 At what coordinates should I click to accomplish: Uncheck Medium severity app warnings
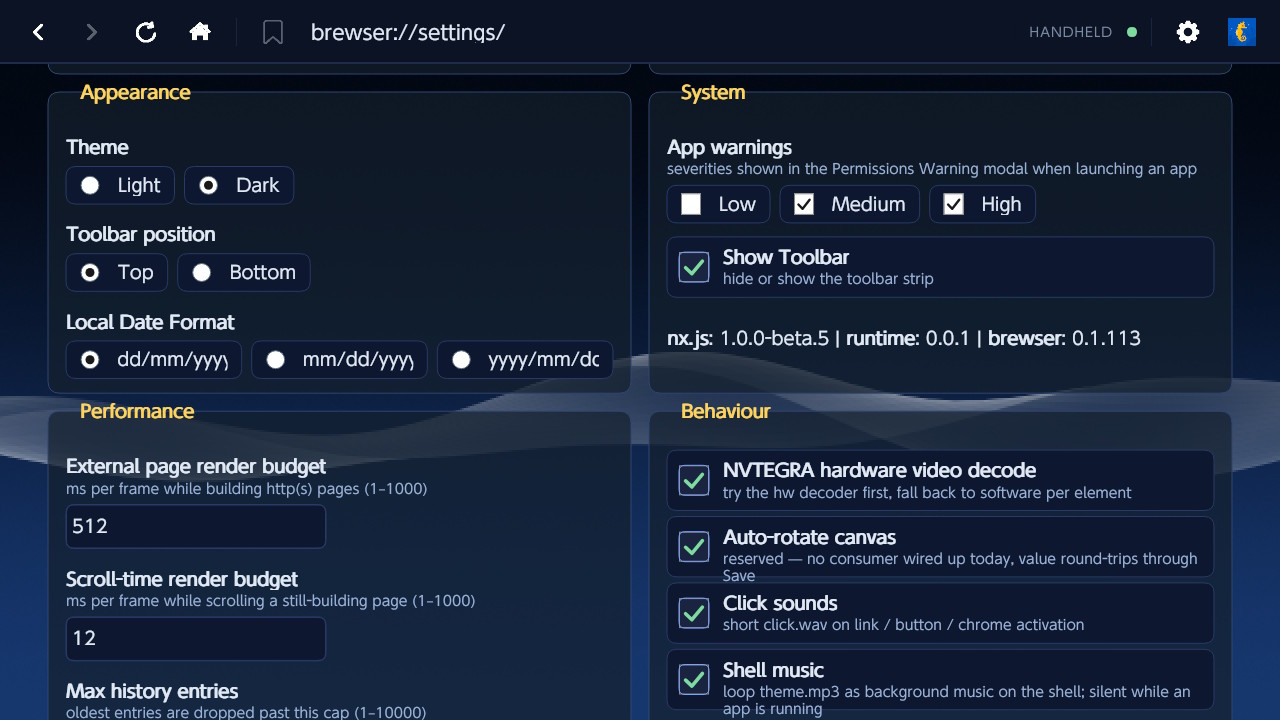click(x=849, y=204)
